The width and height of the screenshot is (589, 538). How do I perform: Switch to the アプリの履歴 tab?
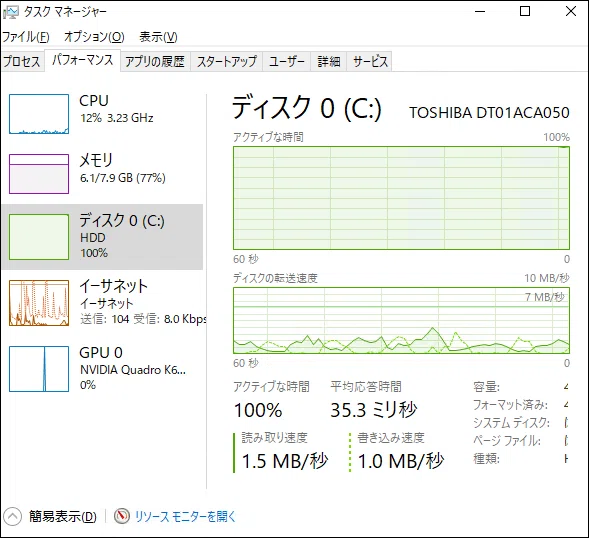pos(155,61)
